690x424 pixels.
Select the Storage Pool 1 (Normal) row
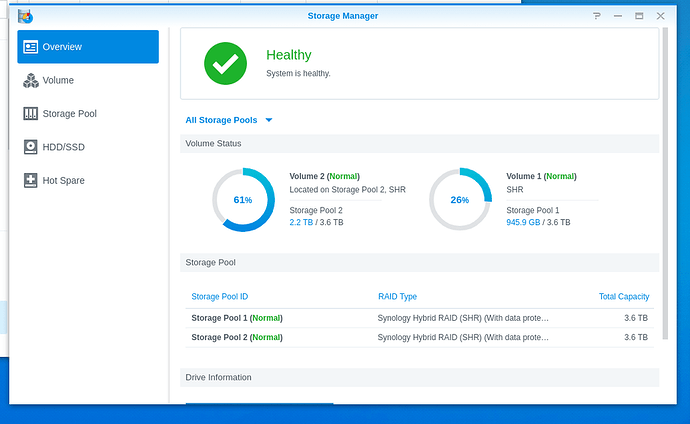[x=420, y=318]
